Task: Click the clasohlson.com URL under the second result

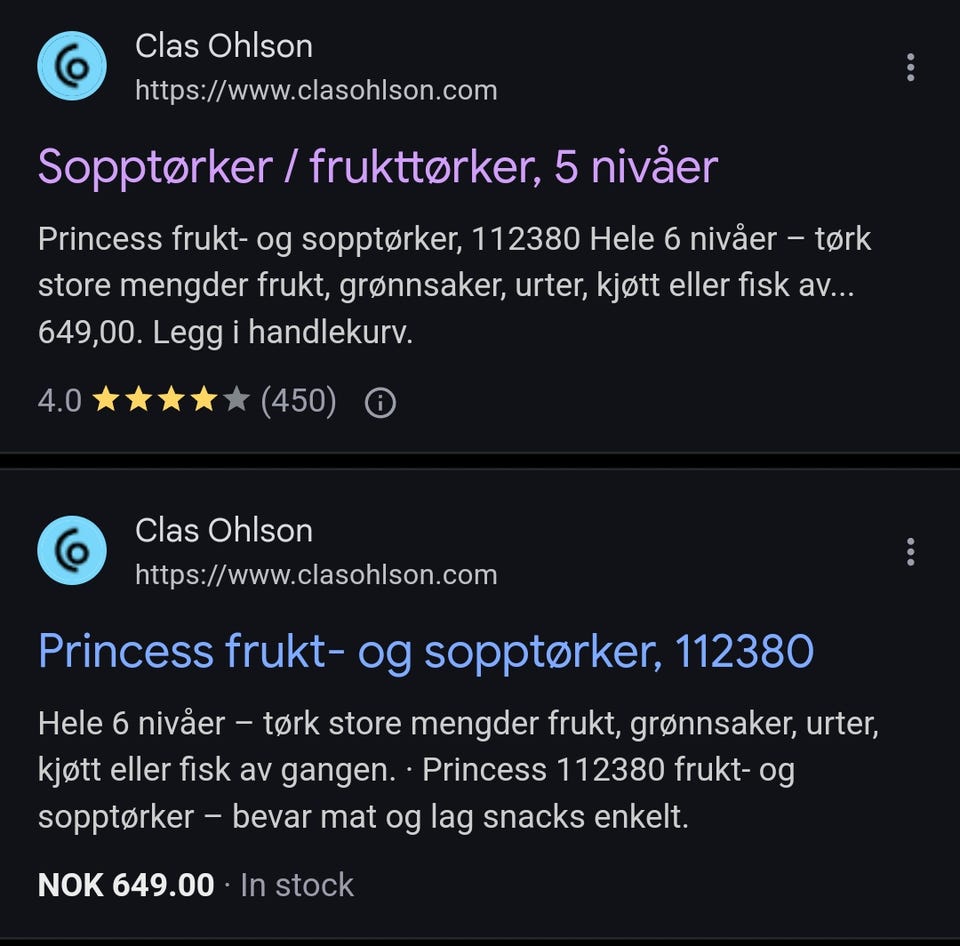Action: 317,575
